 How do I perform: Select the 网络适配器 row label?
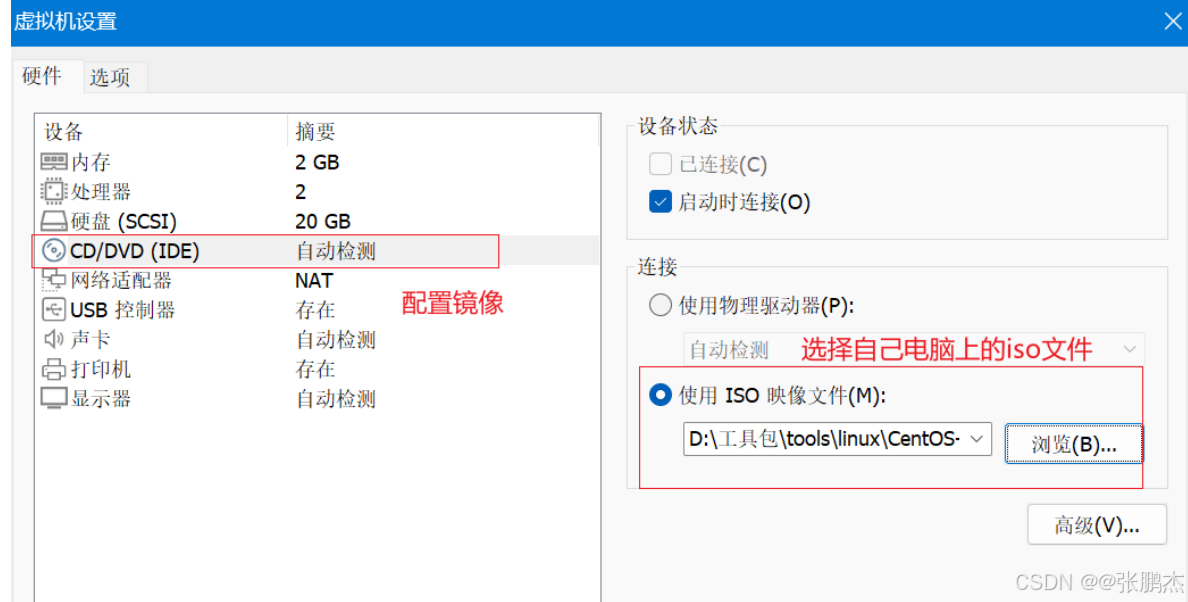click(121, 280)
